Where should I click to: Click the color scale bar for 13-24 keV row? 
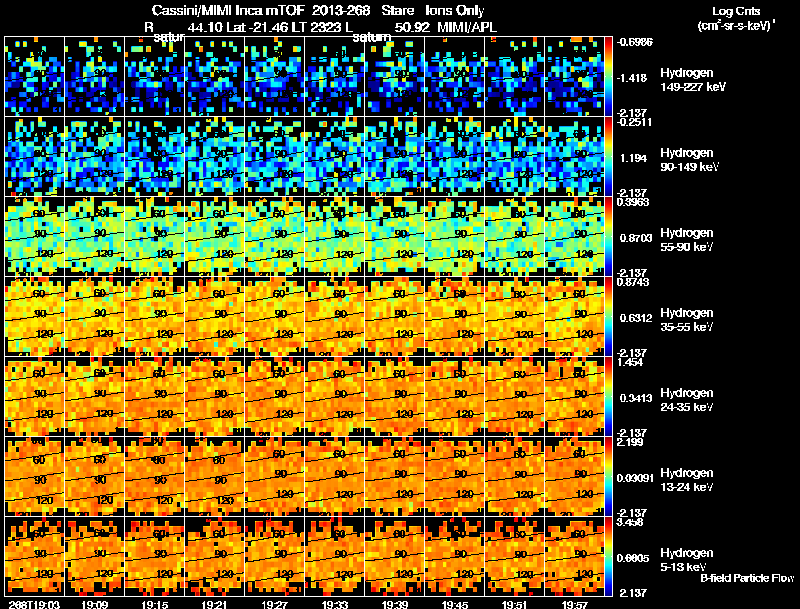coord(608,477)
